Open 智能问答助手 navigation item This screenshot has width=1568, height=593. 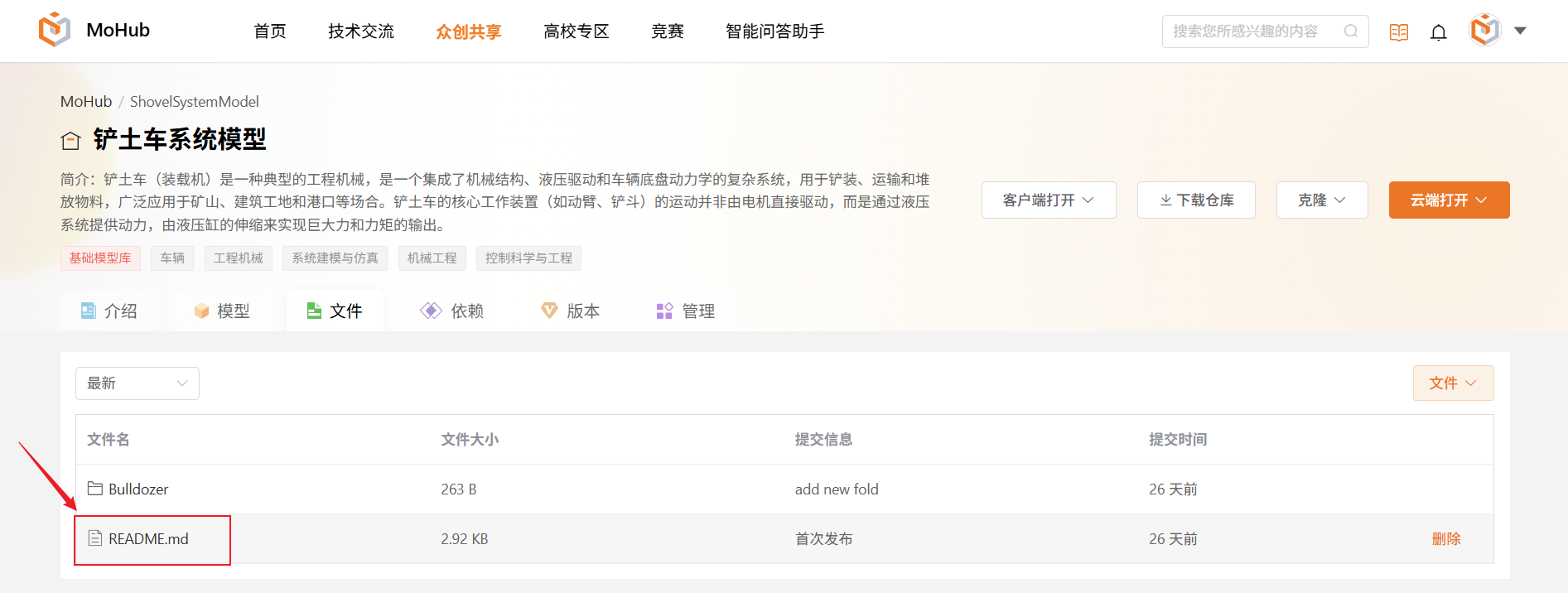775,31
